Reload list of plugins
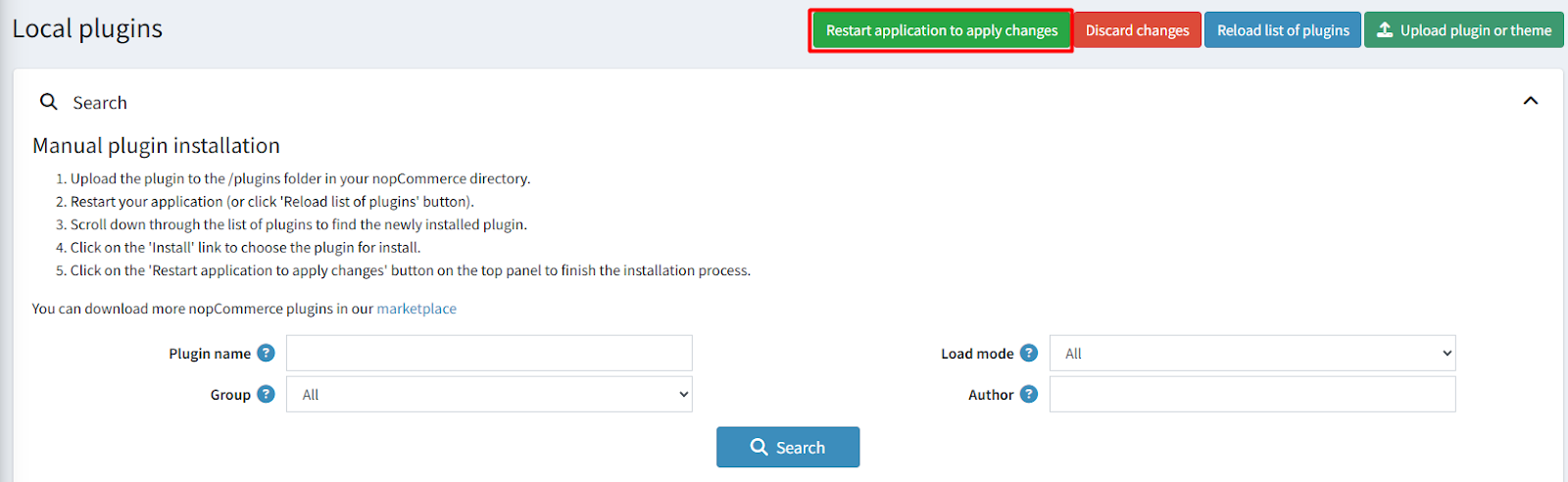Viewport: 1568px width, 482px height. click(x=1283, y=30)
